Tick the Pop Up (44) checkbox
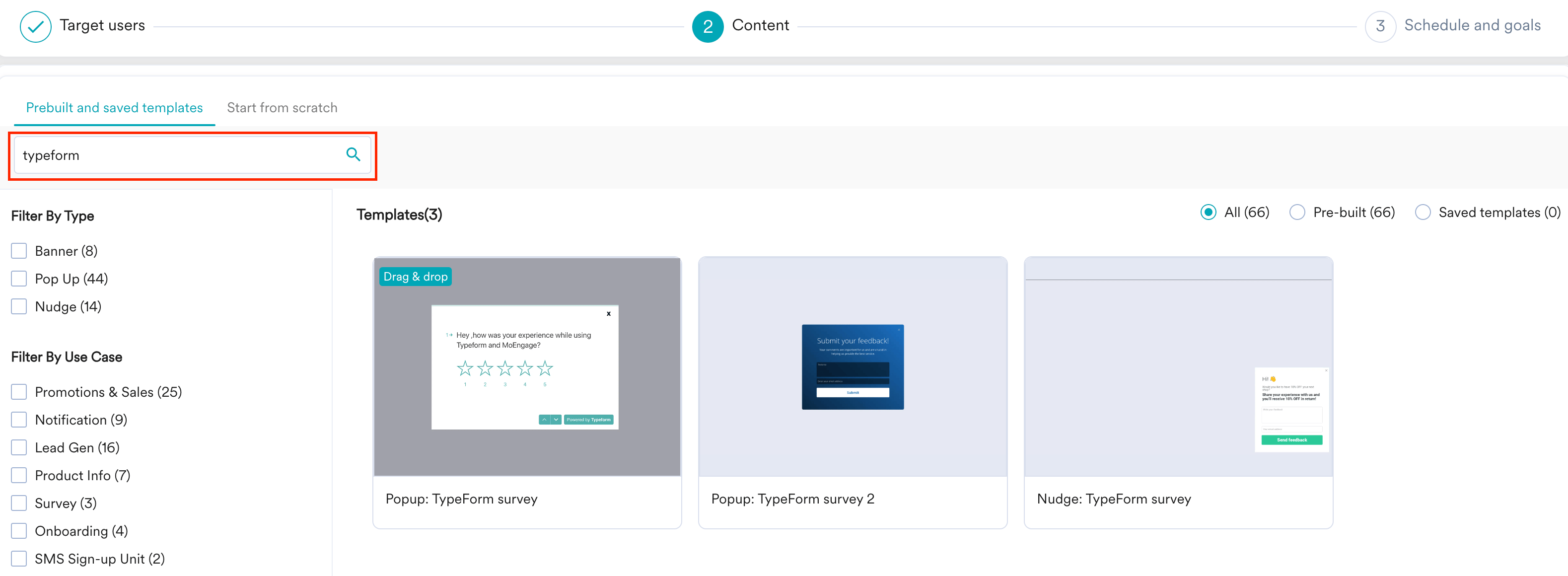Screen dimensions: 1568x576 [19, 279]
